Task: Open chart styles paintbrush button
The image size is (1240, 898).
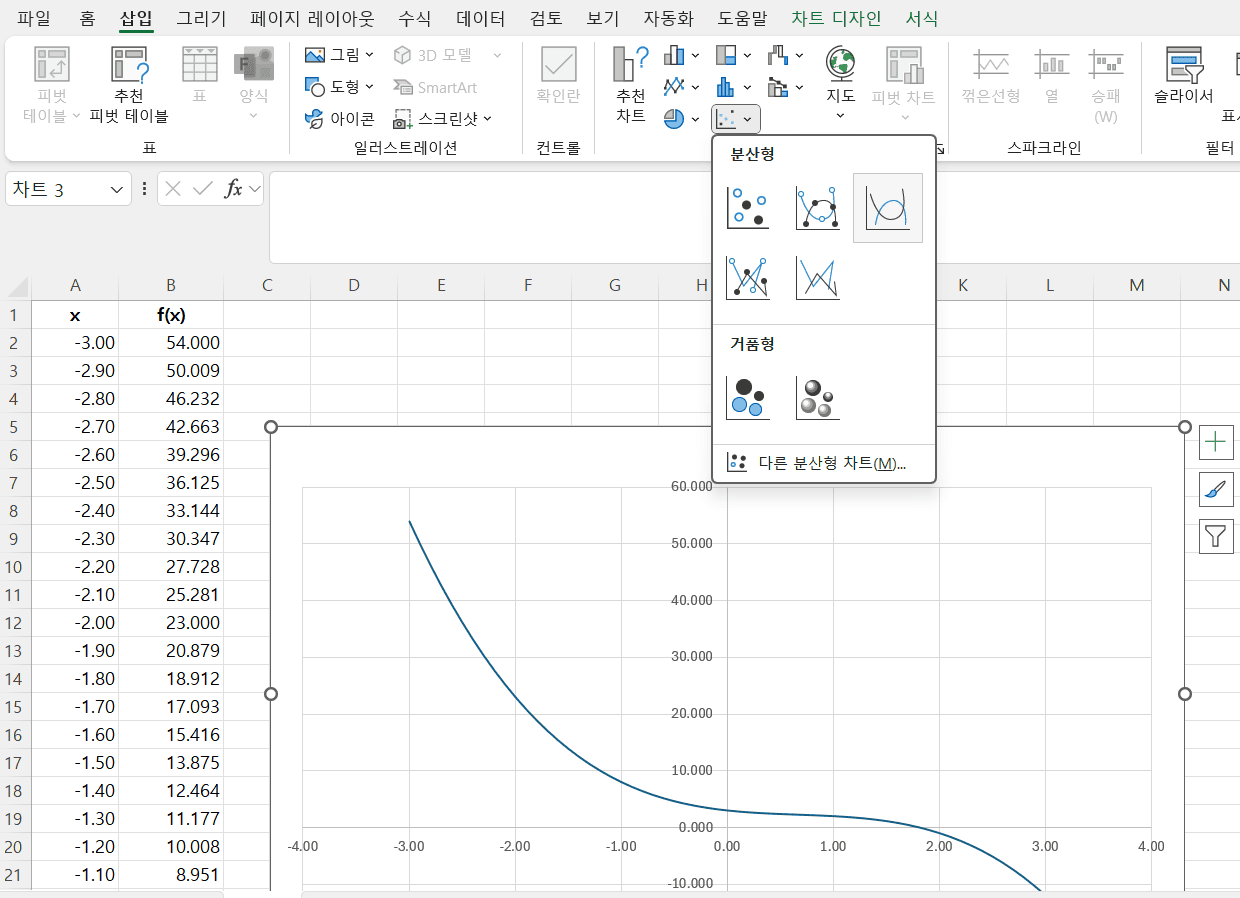Action: point(1216,489)
